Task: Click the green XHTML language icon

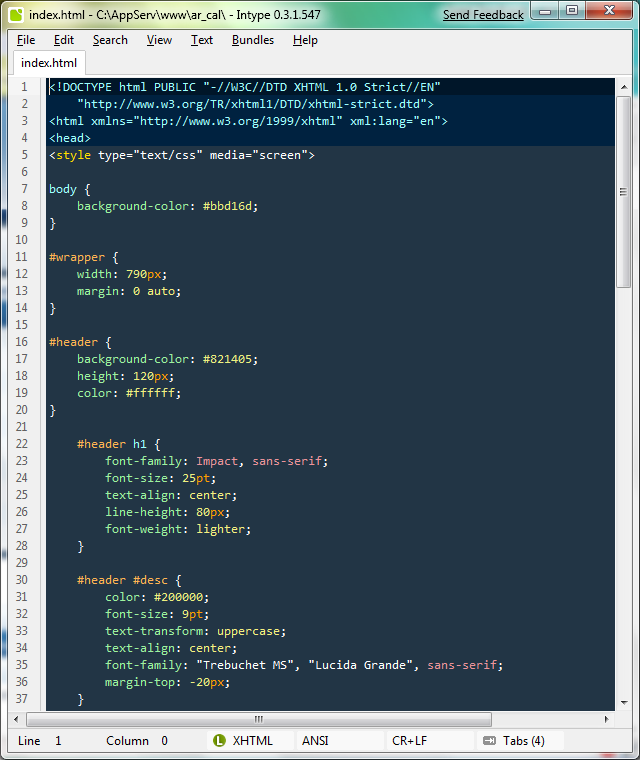Action: pyautogui.click(x=219, y=740)
